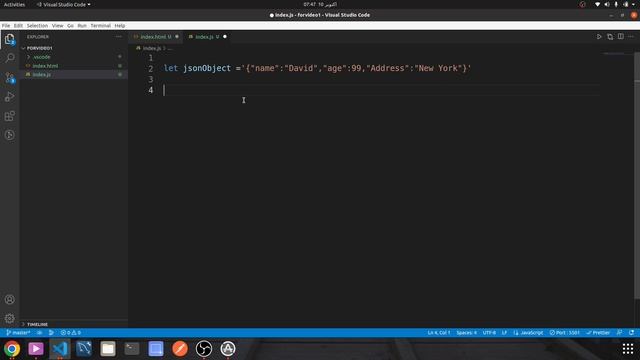Open the Explorer view in activity bar
Viewport: 640px width, 360px height.
9,39
